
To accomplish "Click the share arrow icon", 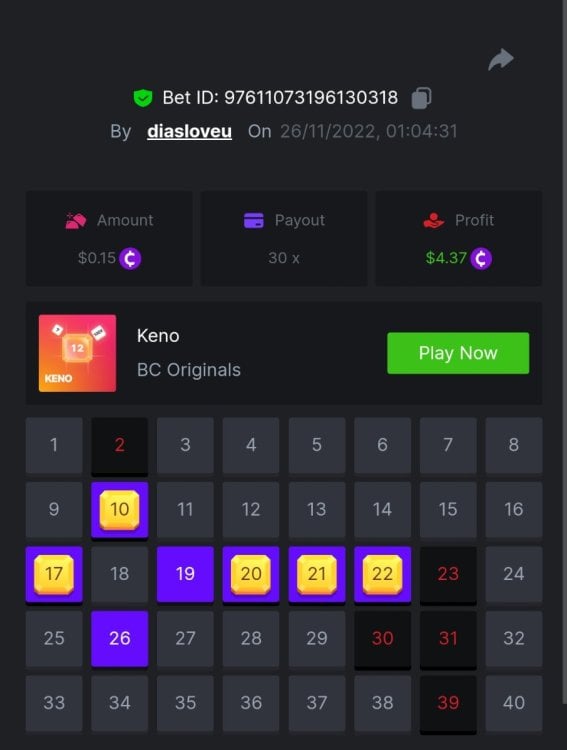I will (x=500, y=59).
